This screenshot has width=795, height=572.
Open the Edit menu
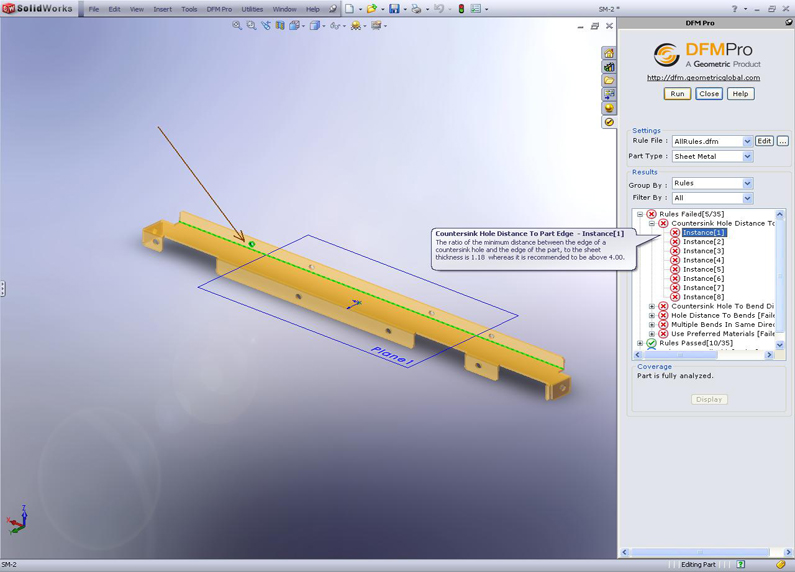tap(115, 9)
